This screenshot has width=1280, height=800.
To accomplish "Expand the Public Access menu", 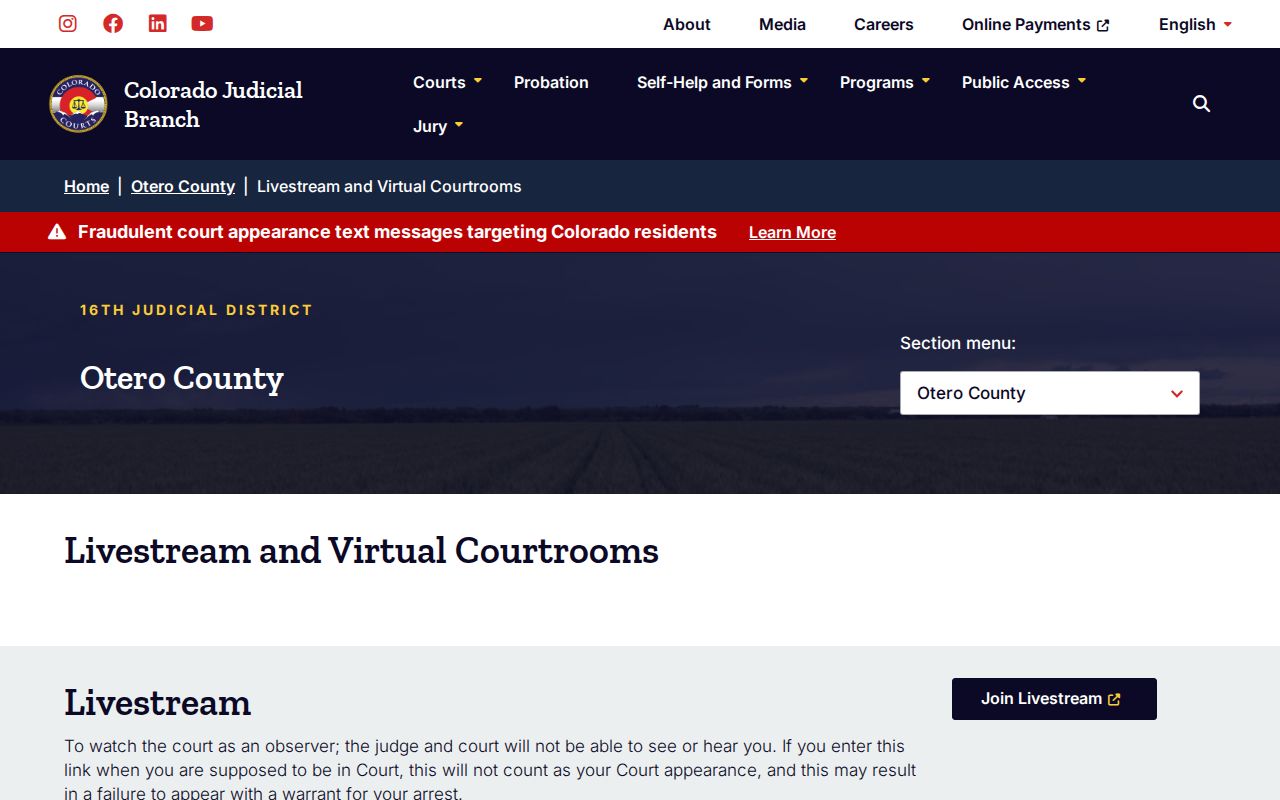I will point(1024,82).
